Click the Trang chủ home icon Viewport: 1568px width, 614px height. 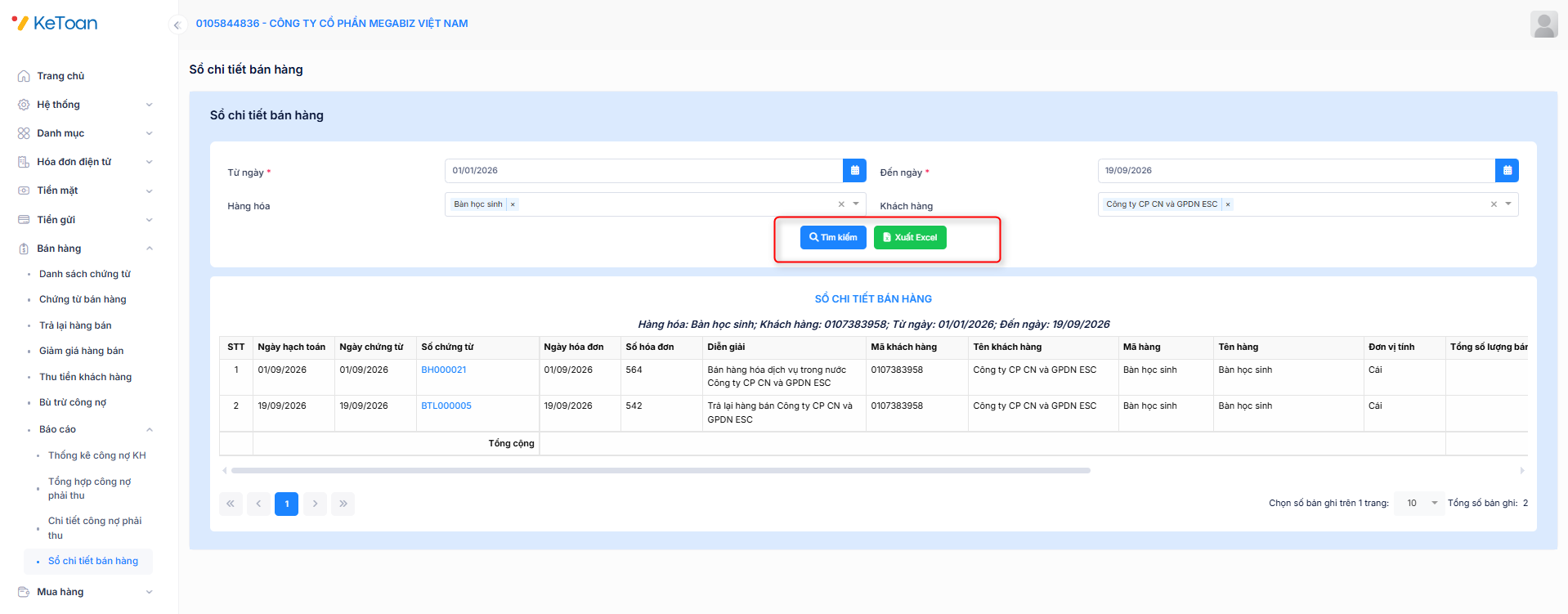pos(24,76)
